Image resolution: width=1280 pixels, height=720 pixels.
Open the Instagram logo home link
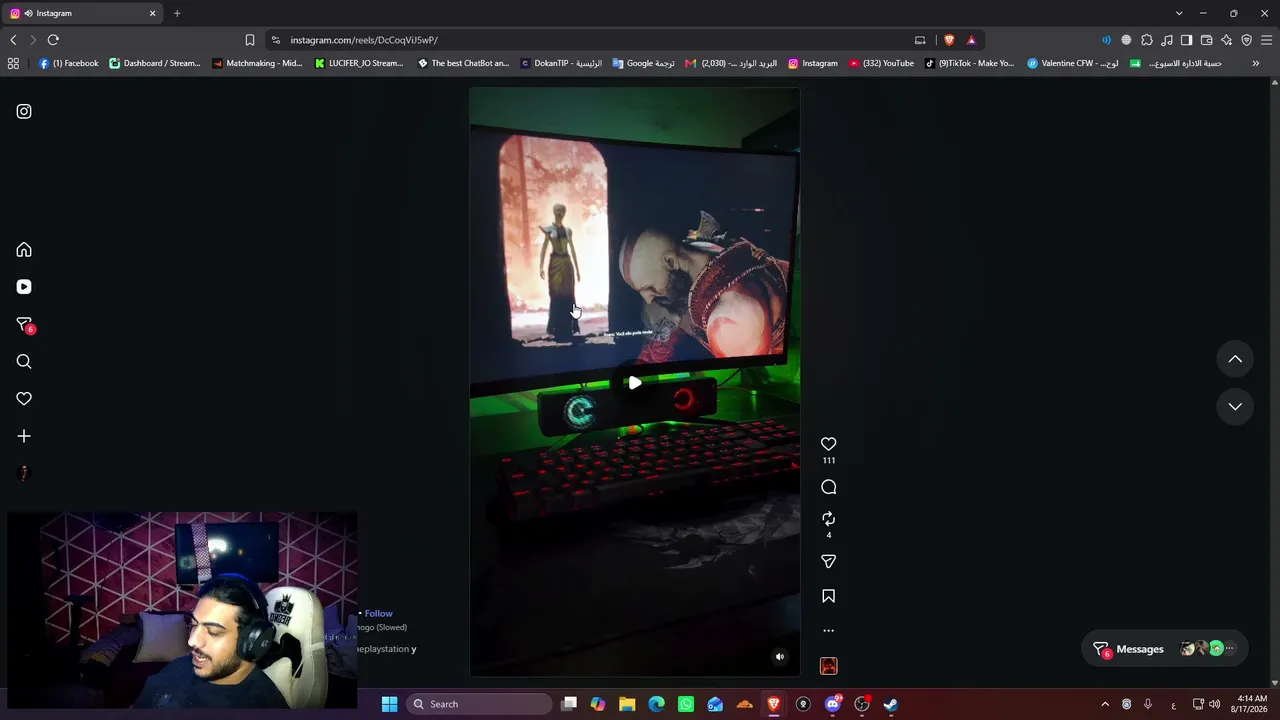click(x=24, y=112)
